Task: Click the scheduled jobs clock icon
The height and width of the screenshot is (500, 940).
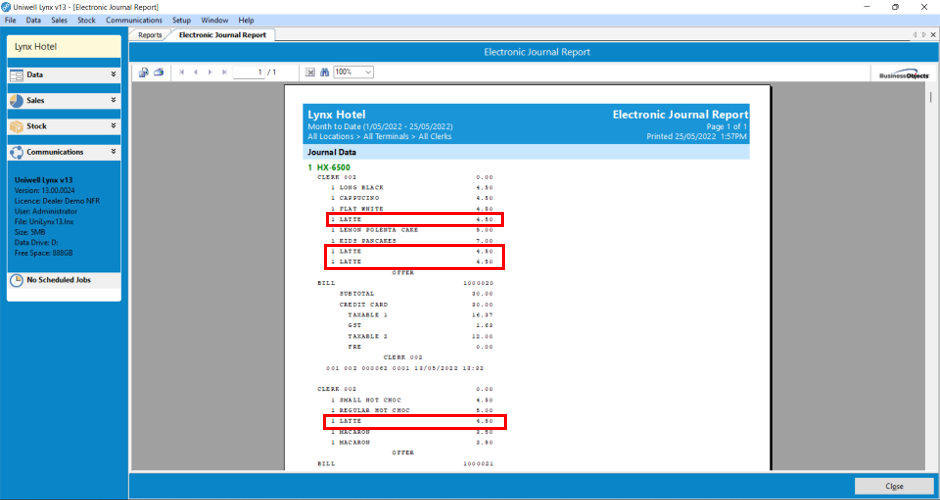Action: [17, 280]
